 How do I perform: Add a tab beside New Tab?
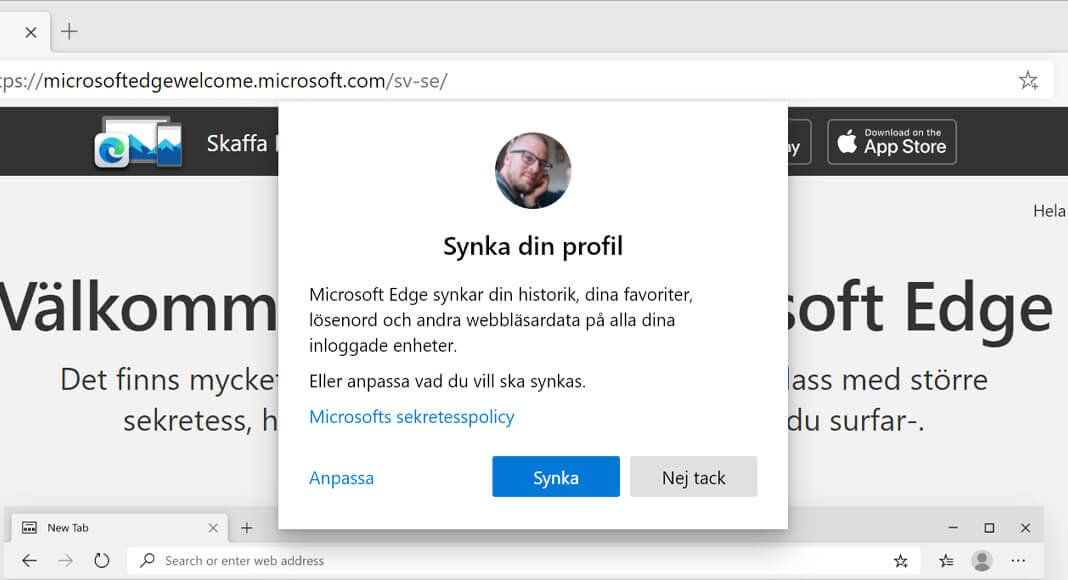point(247,528)
